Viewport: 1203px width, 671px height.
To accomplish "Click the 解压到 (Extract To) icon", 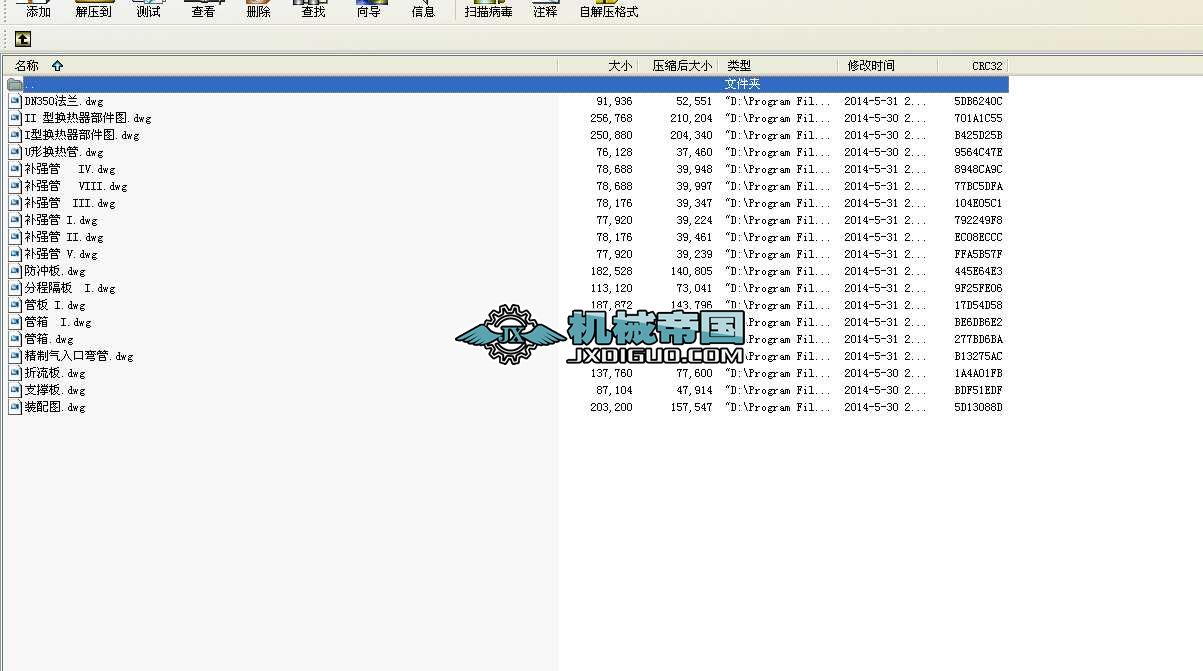I will [92, 10].
